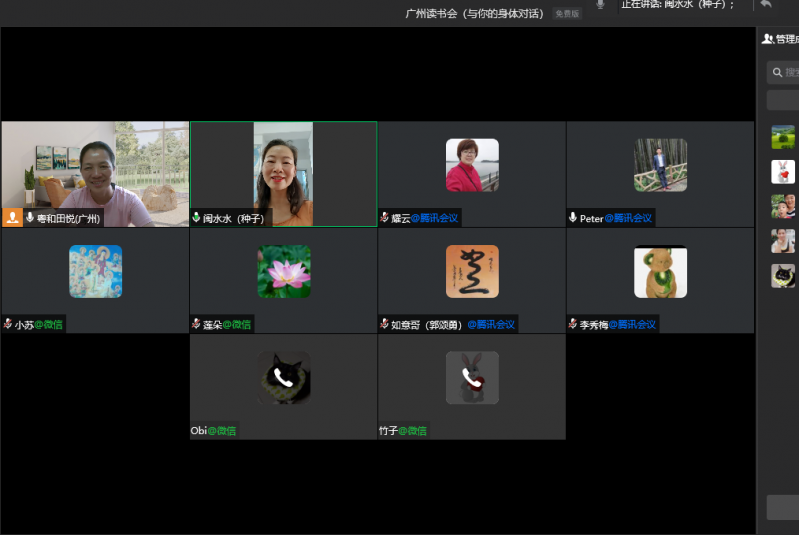Click the 免费版 badge next to meeting title

pyautogui.click(x=567, y=14)
